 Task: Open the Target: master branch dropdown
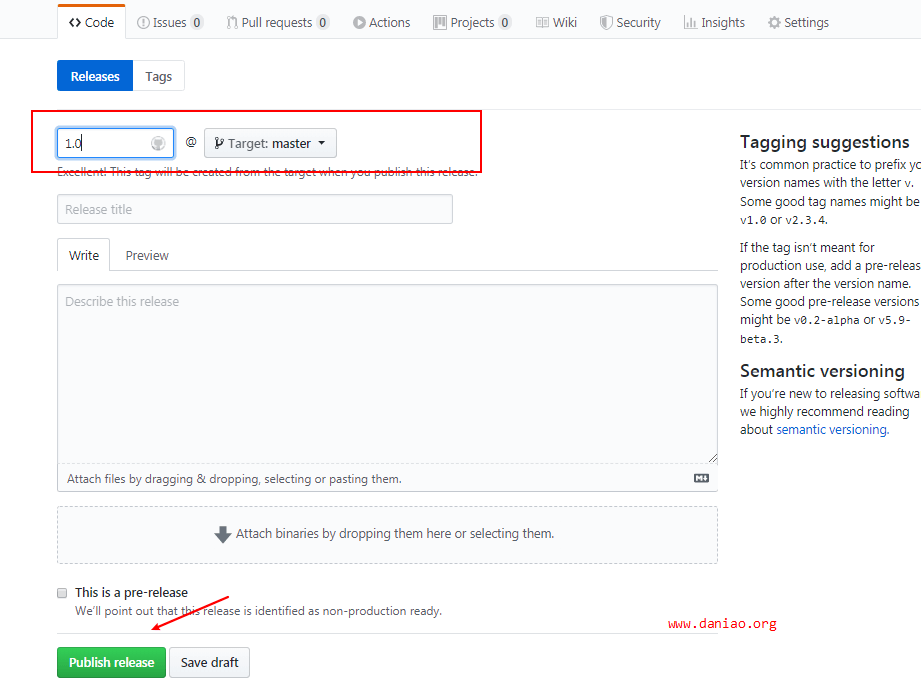(270, 143)
